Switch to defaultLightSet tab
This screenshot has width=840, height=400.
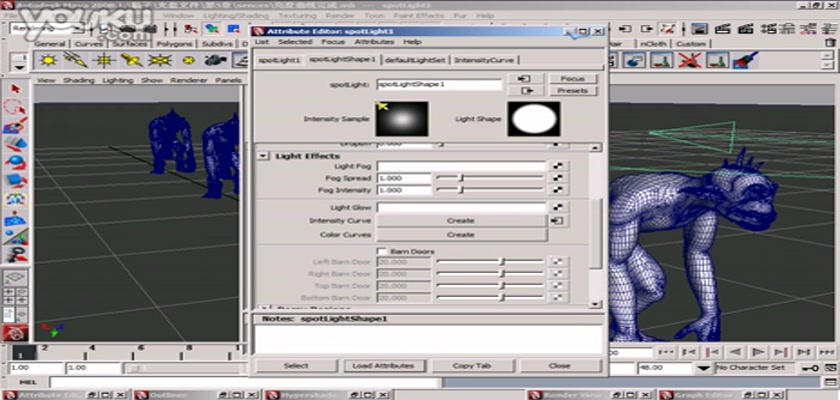(x=415, y=60)
